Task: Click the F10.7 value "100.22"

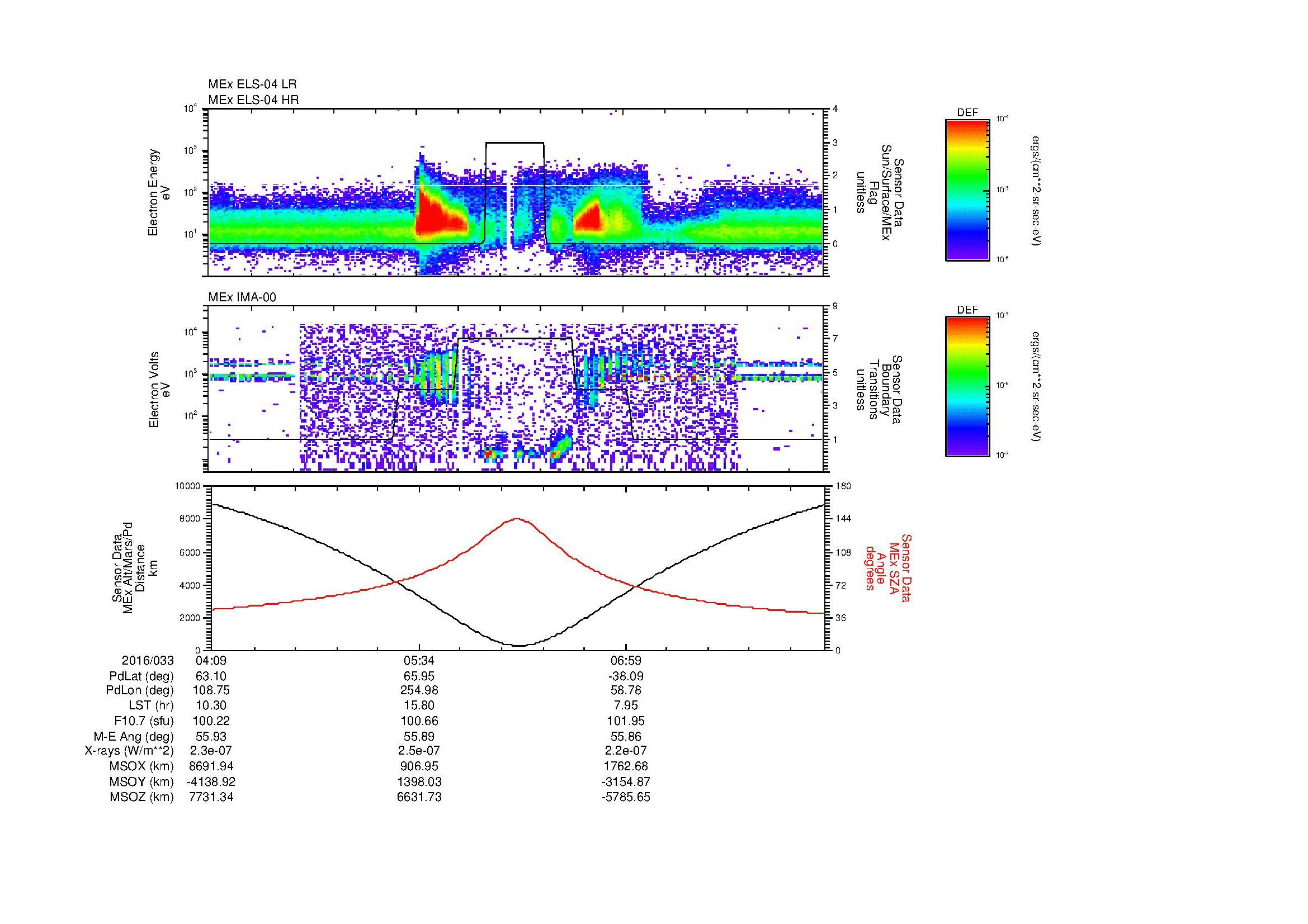Action: [211, 721]
